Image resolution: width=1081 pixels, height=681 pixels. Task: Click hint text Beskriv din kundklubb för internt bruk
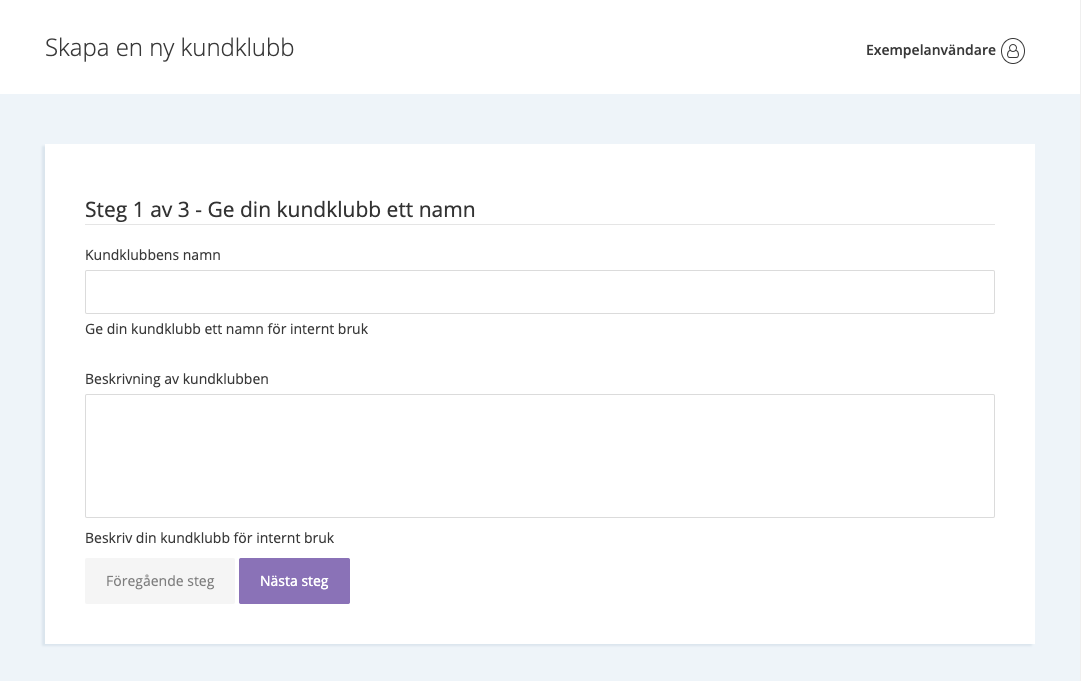[210, 538]
